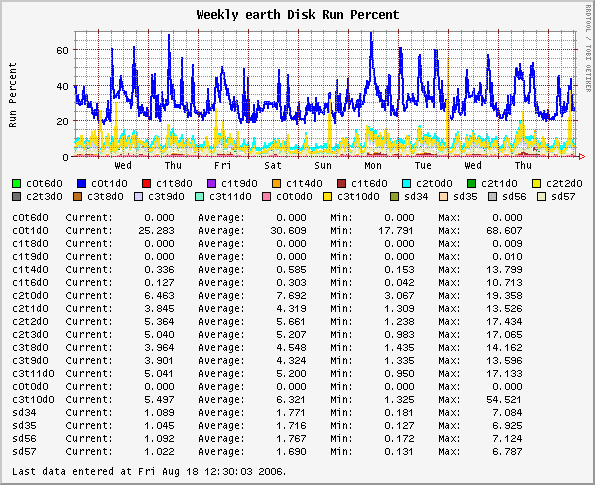The height and width of the screenshot is (485, 595).
Task: Click the Last data entered timestamp line
Action: pyautogui.click(x=149, y=472)
